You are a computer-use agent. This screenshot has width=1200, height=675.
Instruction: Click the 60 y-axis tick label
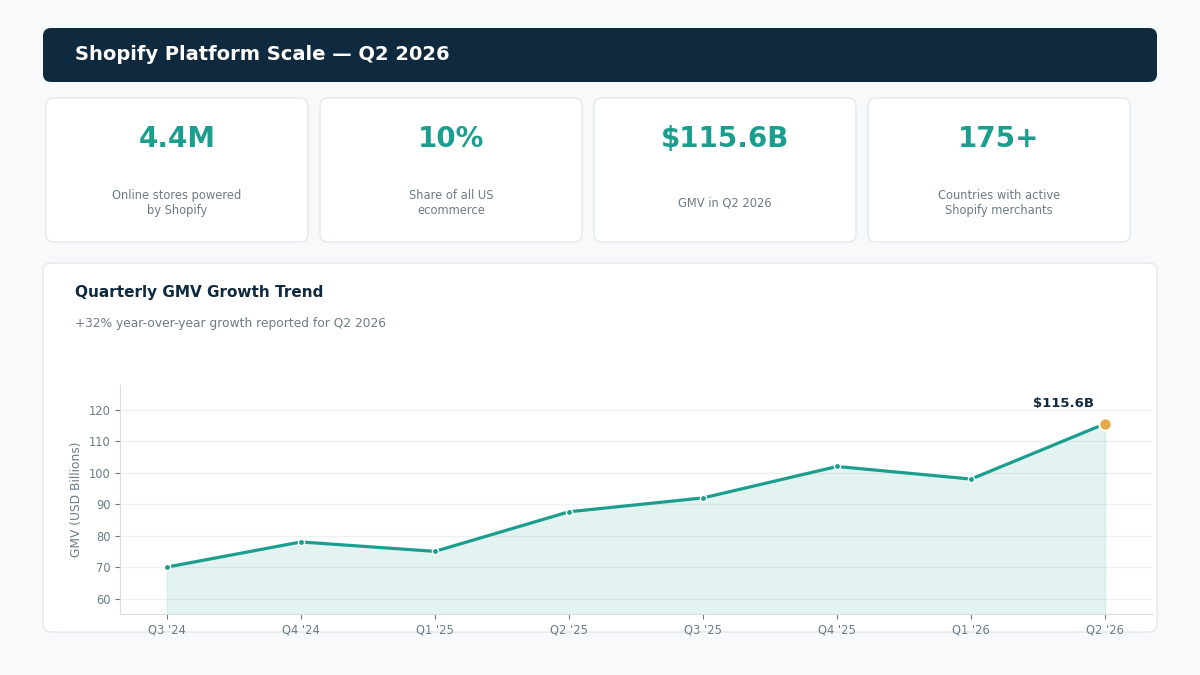click(x=103, y=599)
